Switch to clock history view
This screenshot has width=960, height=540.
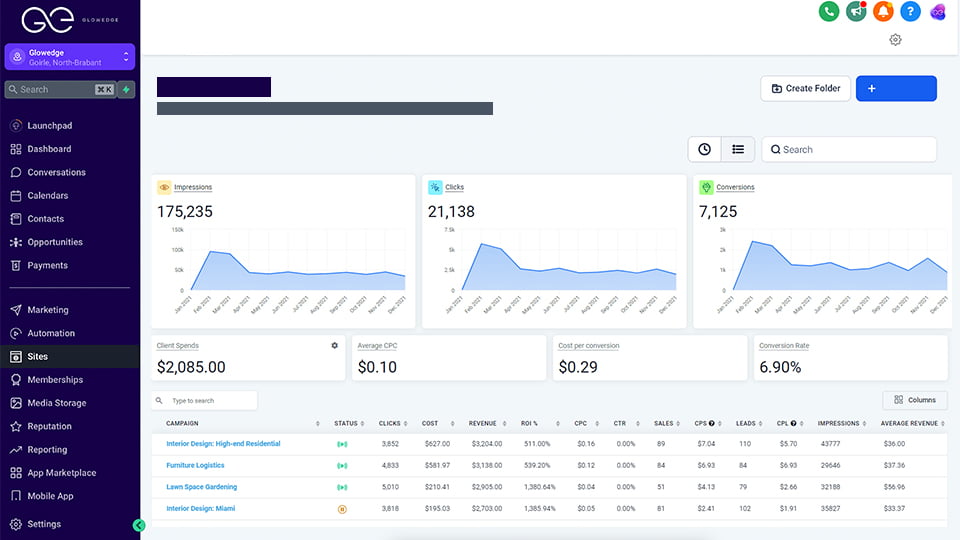(704, 149)
